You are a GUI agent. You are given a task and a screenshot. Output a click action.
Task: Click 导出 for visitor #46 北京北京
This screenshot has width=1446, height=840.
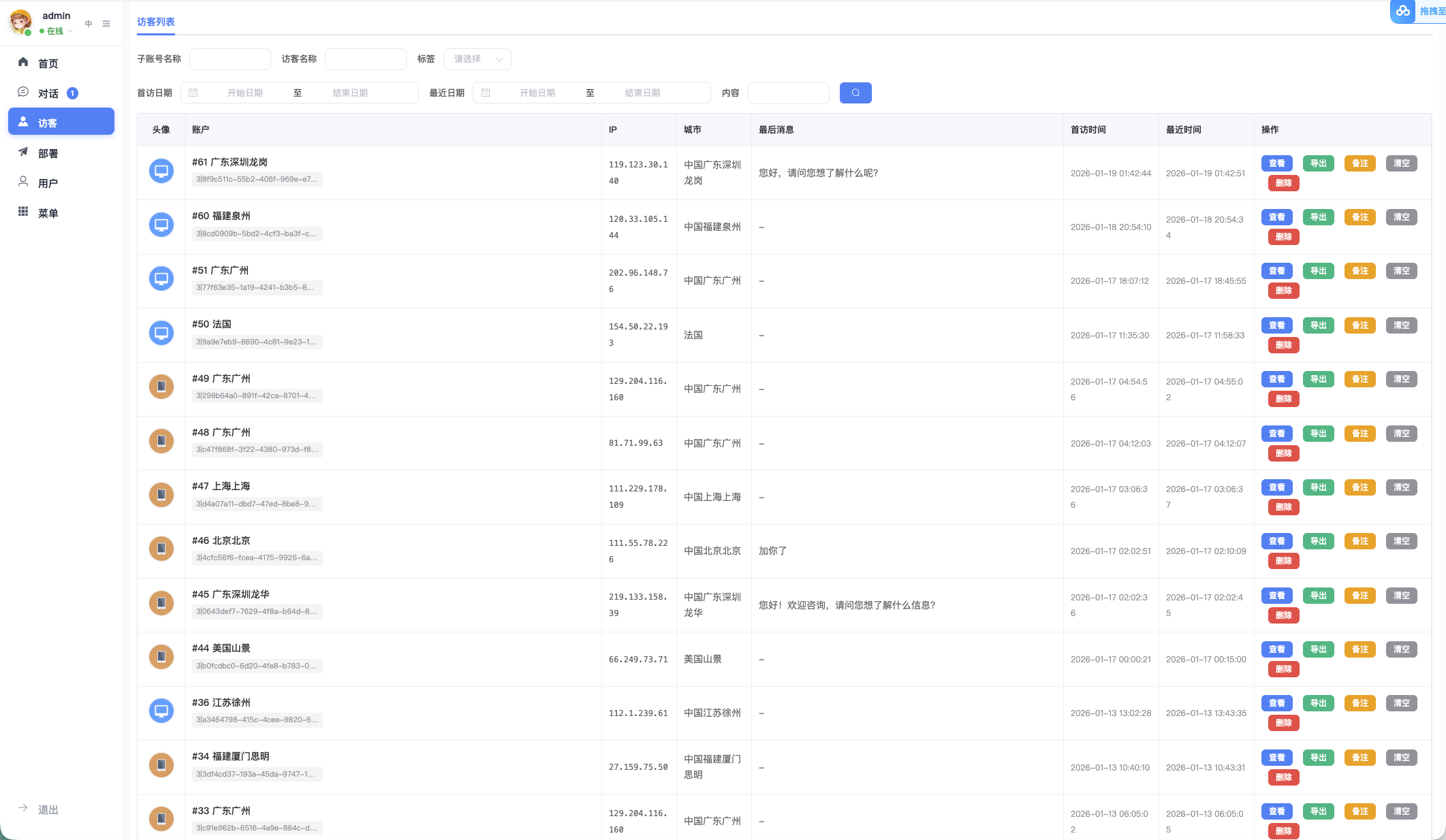click(x=1319, y=541)
